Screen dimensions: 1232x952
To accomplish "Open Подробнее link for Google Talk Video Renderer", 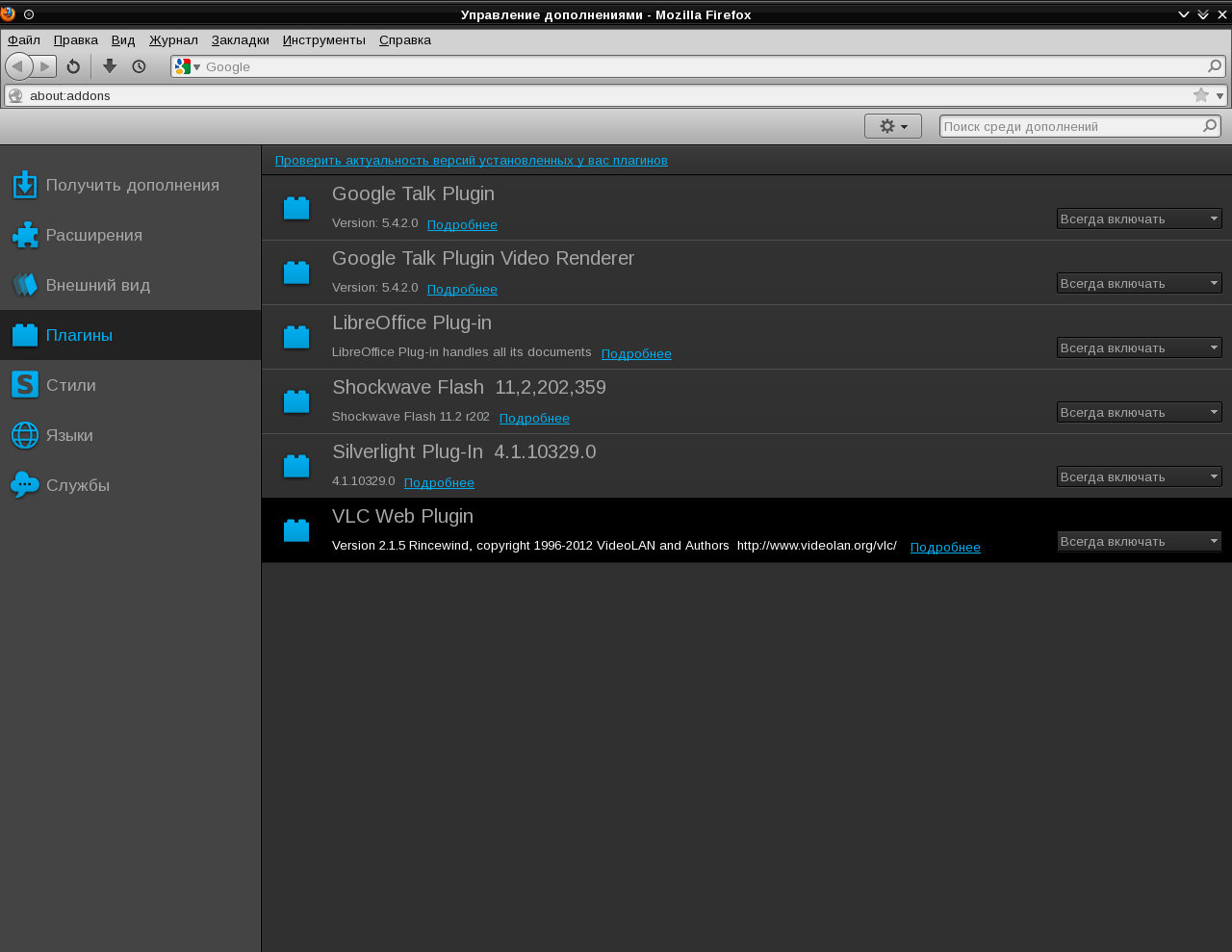I will tap(462, 289).
